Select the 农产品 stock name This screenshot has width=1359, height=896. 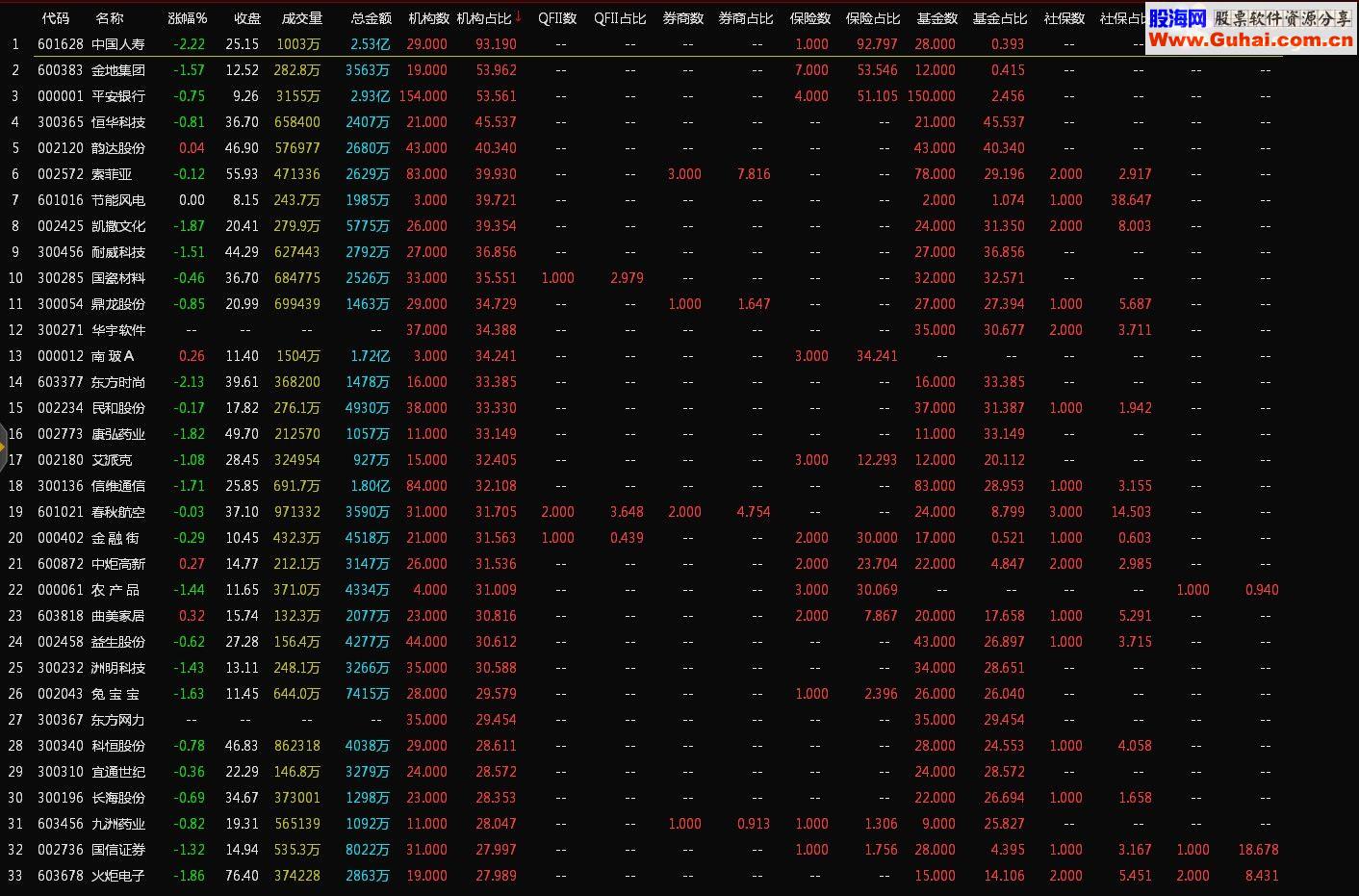pos(115,590)
